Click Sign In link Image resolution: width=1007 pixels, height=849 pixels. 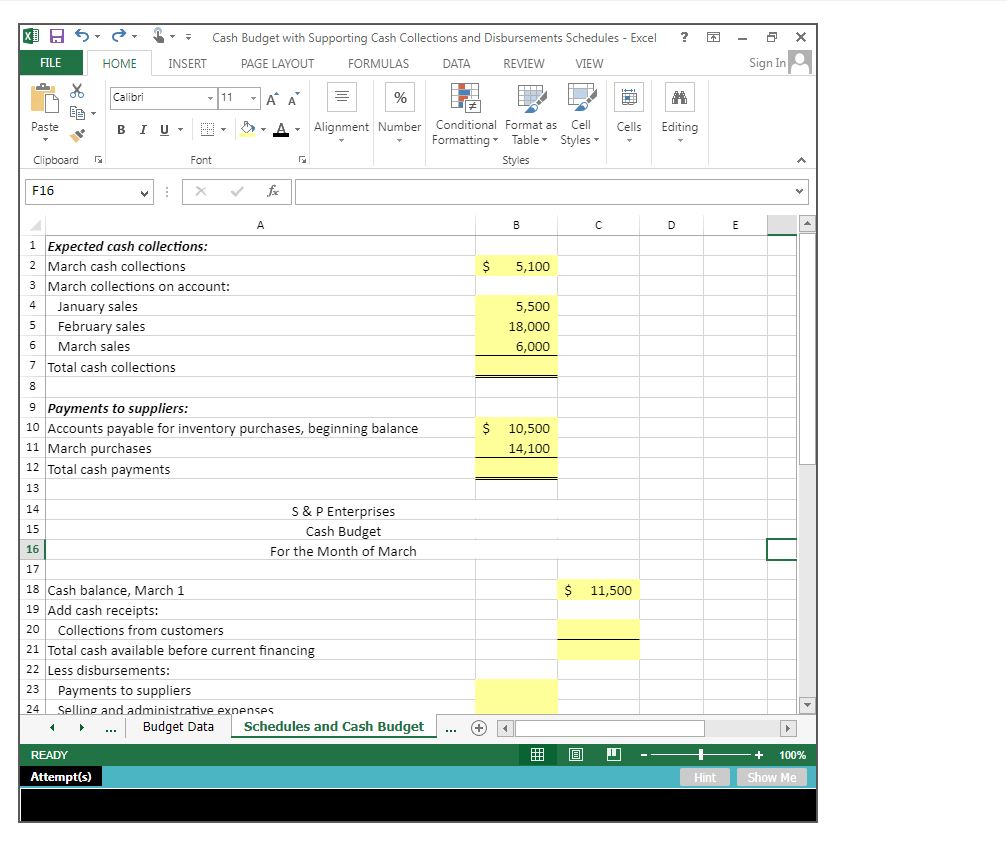(x=767, y=63)
